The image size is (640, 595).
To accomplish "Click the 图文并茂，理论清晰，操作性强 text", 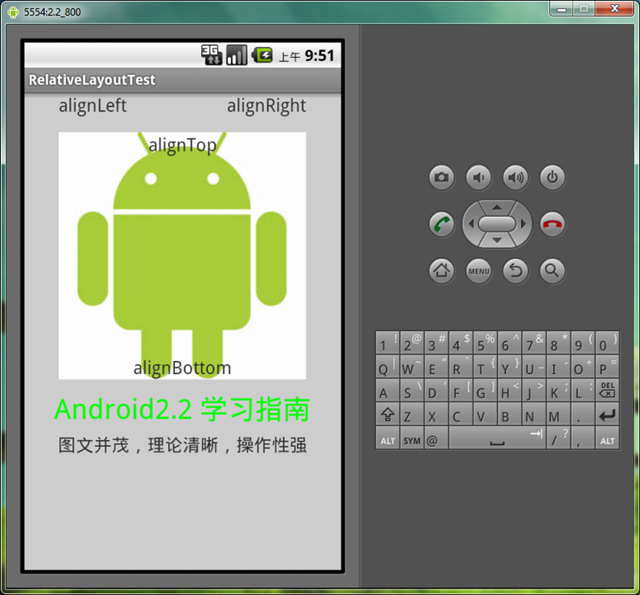I will [182, 445].
